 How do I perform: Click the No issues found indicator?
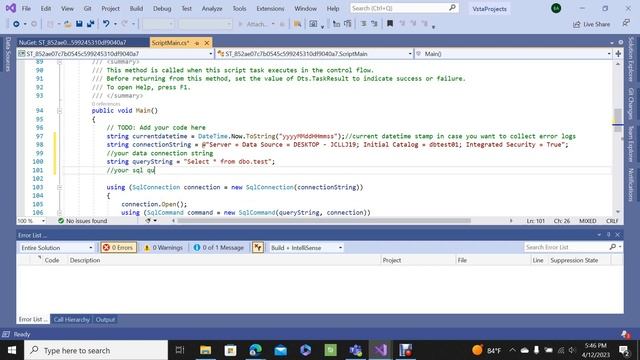point(82,221)
